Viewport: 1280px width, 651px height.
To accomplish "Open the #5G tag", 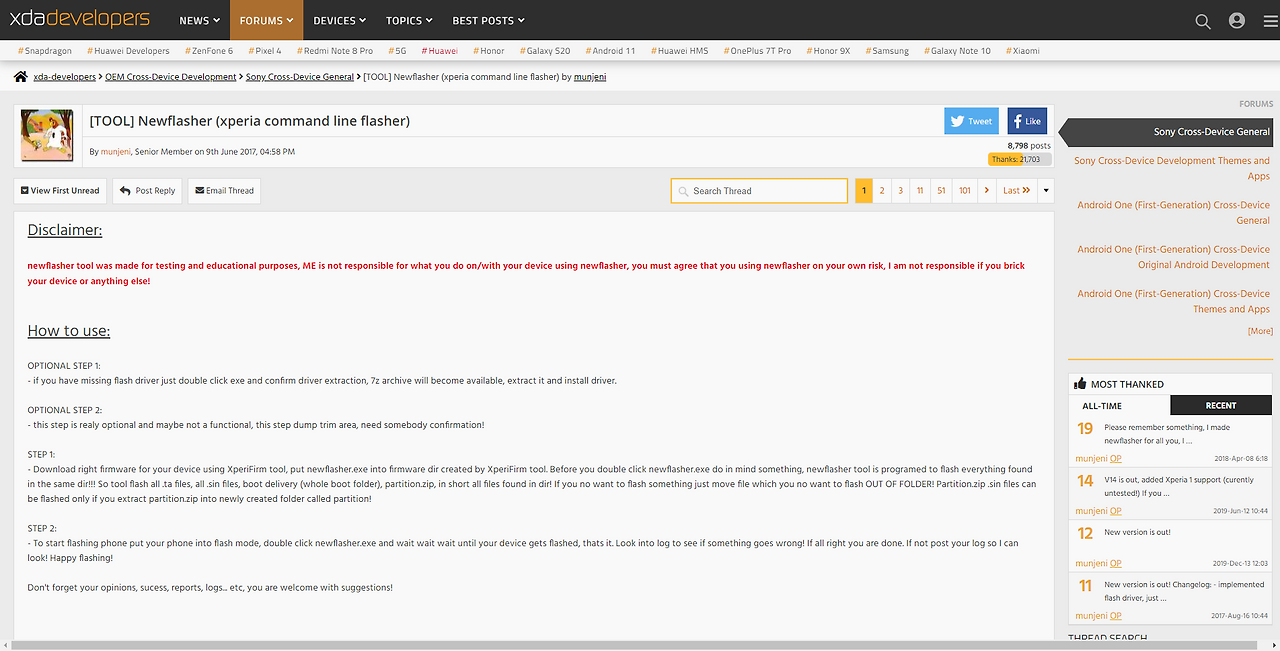I will coord(397,51).
